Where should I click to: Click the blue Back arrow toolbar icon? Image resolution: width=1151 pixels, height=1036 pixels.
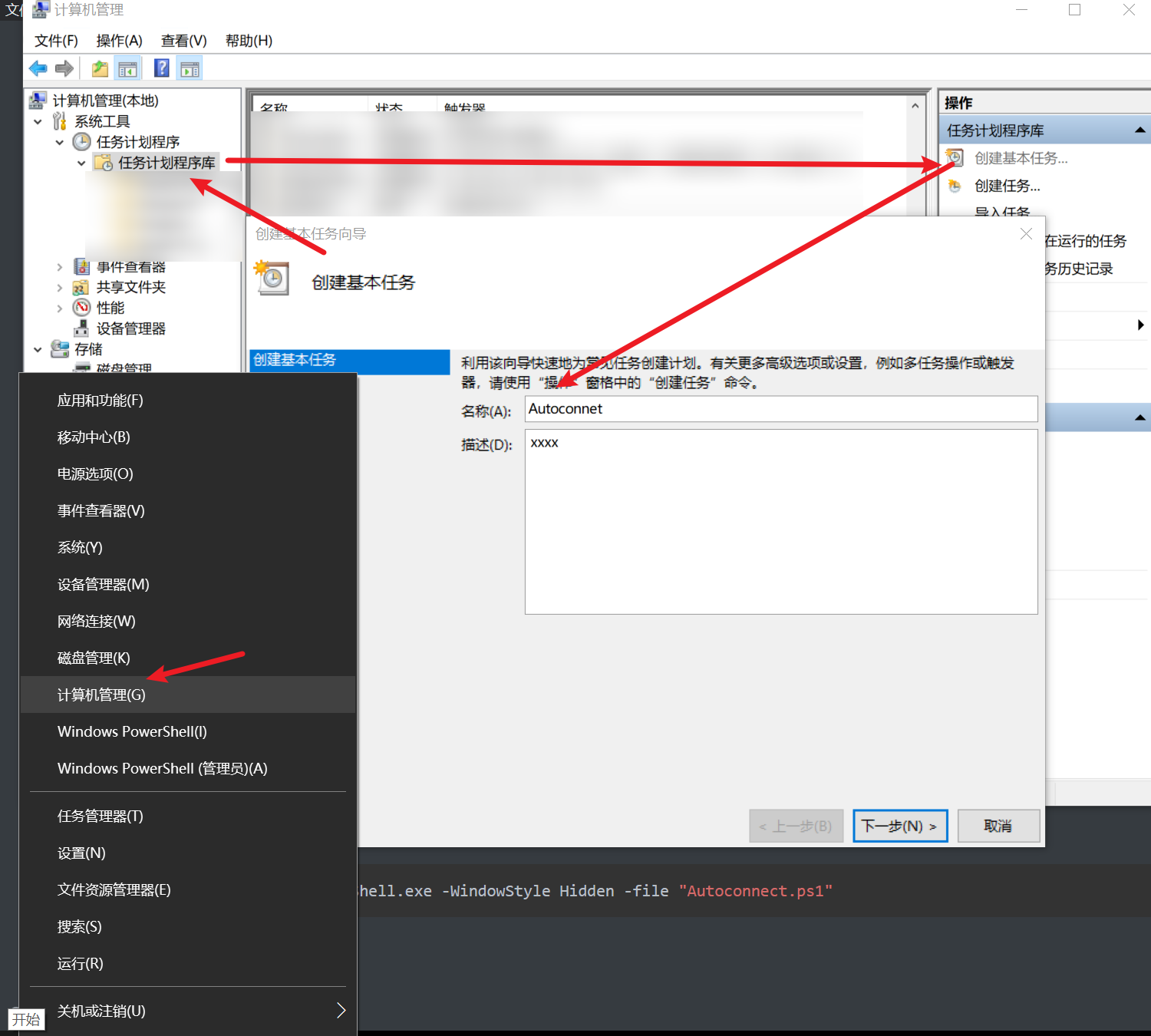[38, 69]
